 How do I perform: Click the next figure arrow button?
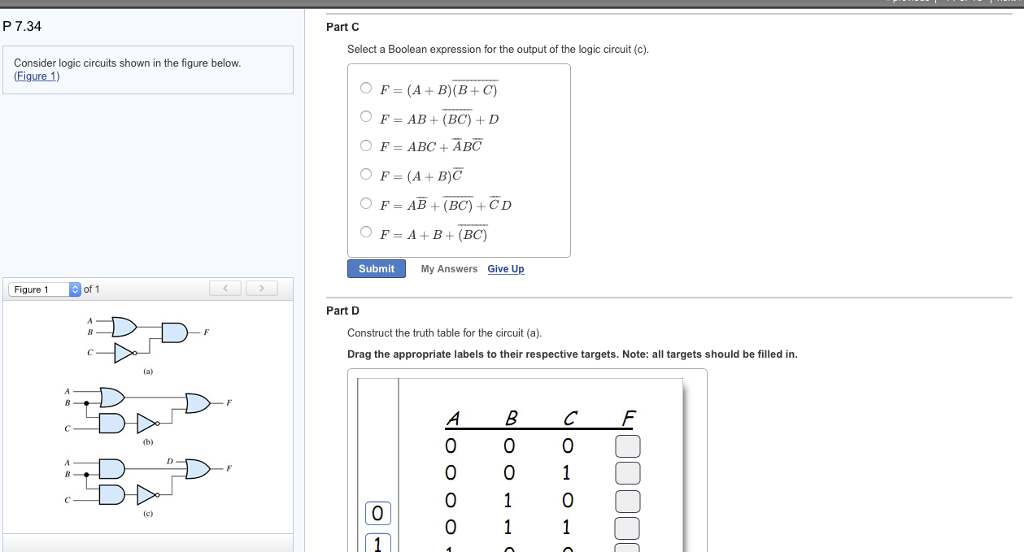pyautogui.click(x=262, y=288)
